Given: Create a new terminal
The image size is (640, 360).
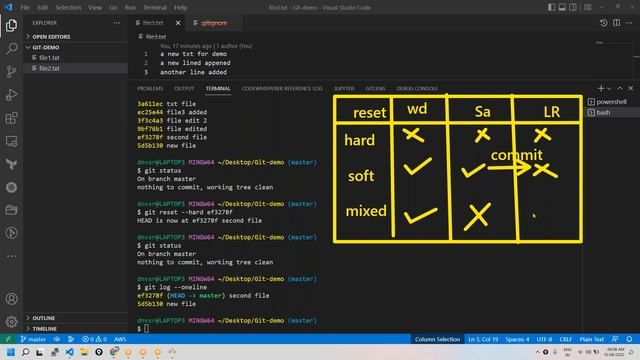Looking at the screenshot, I should pos(600,88).
